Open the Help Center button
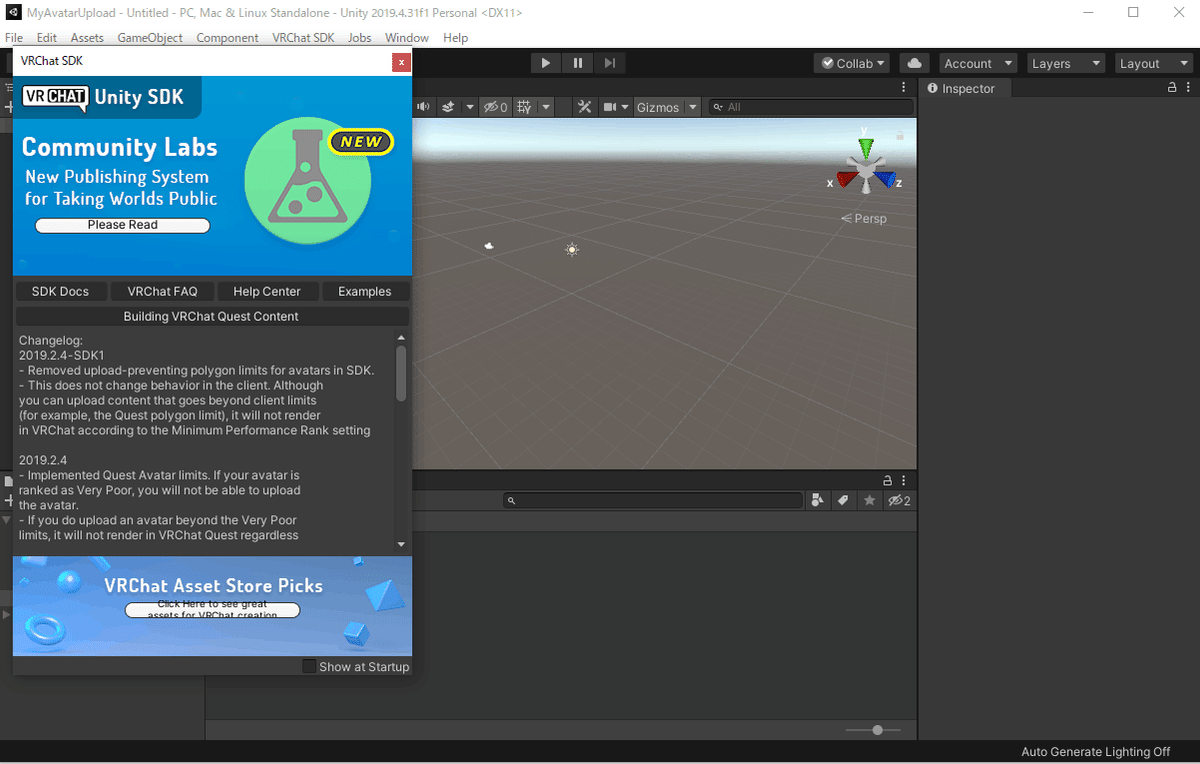This screenshot has width=1200, height=764. (267, 291)
